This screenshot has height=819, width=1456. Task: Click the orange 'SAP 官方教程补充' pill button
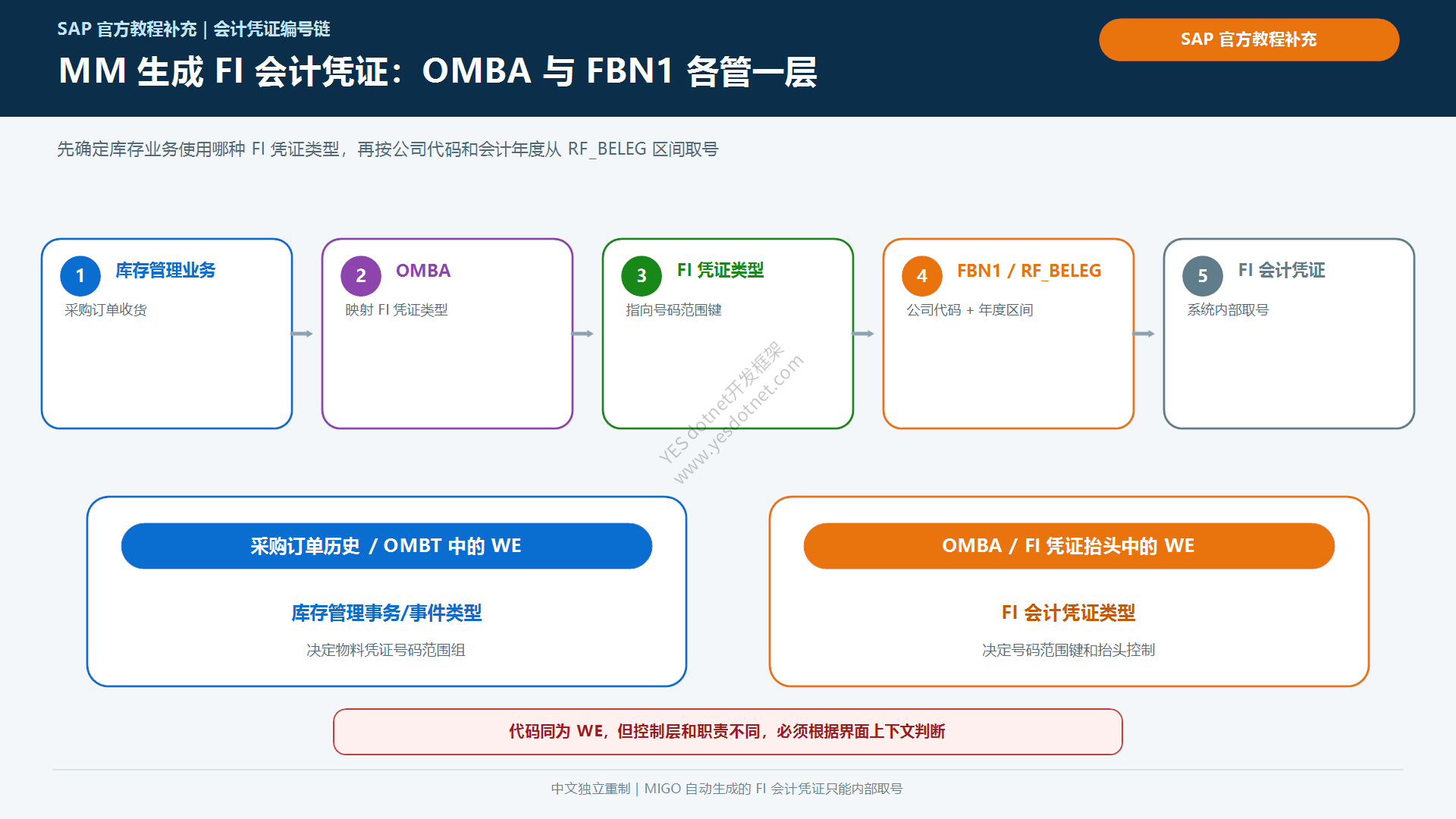[x=1249, y=39]
